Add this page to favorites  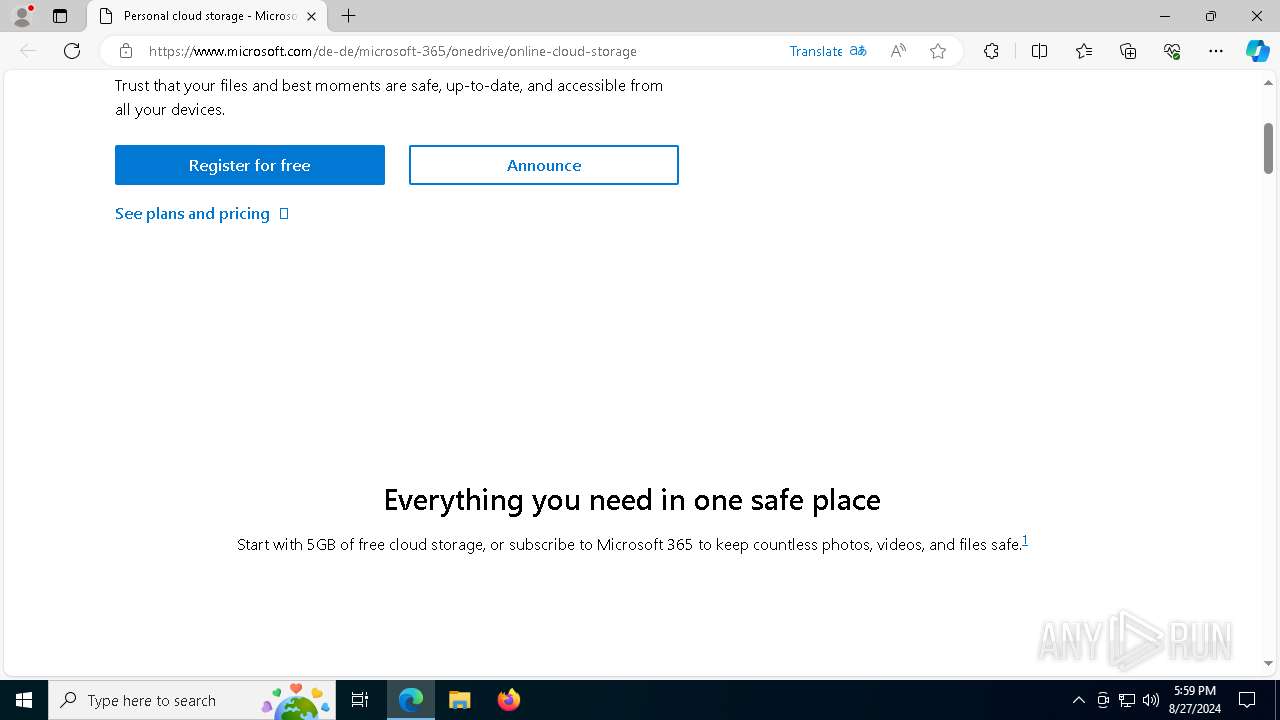point(938,51)
